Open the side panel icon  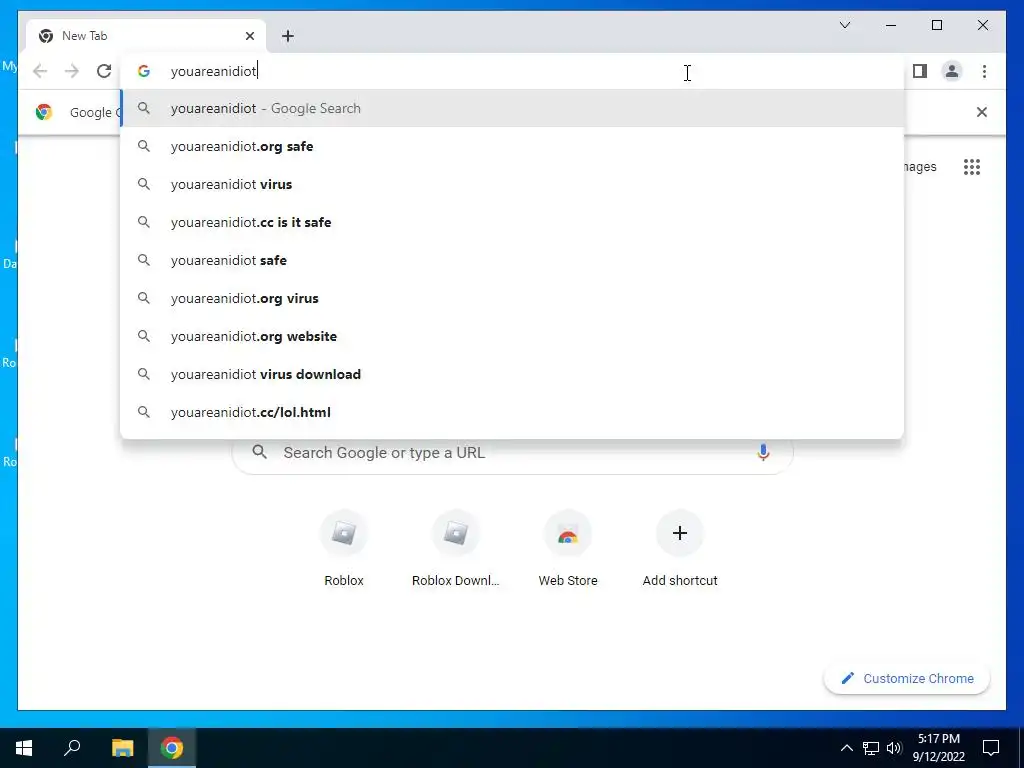920,71
